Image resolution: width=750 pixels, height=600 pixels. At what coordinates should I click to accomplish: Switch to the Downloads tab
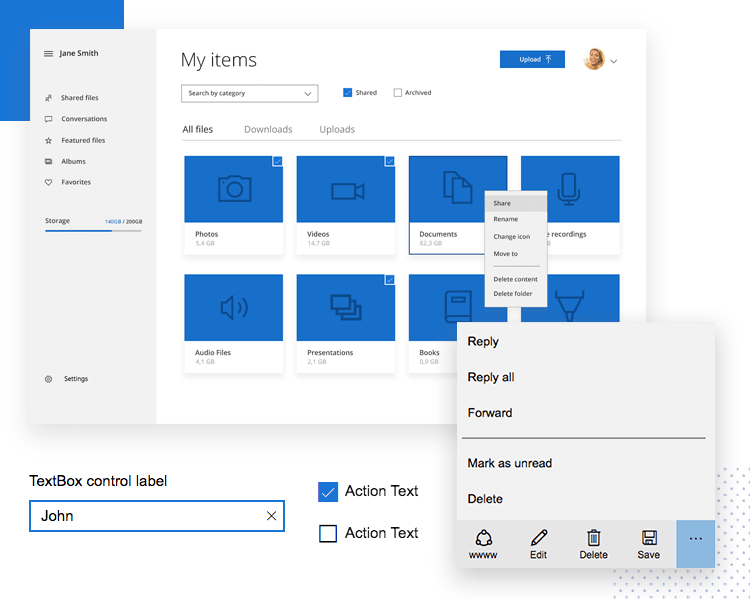click(268, 130)
